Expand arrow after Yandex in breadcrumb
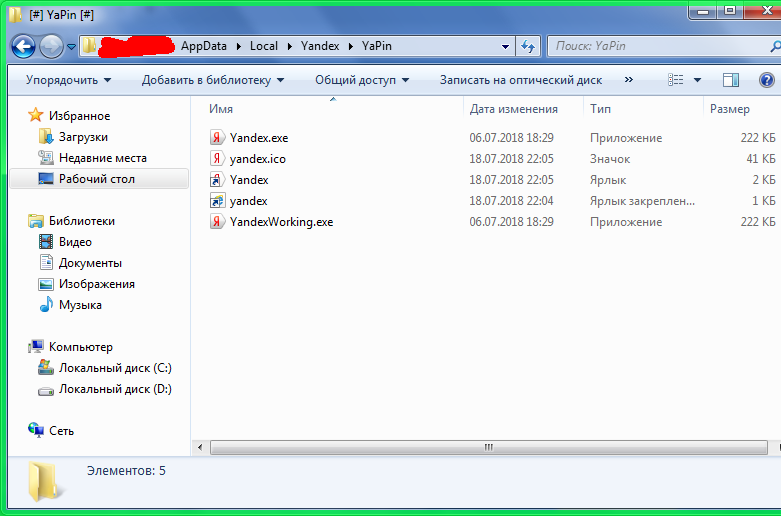The image size is (781, 516). [x=351, y=46]
